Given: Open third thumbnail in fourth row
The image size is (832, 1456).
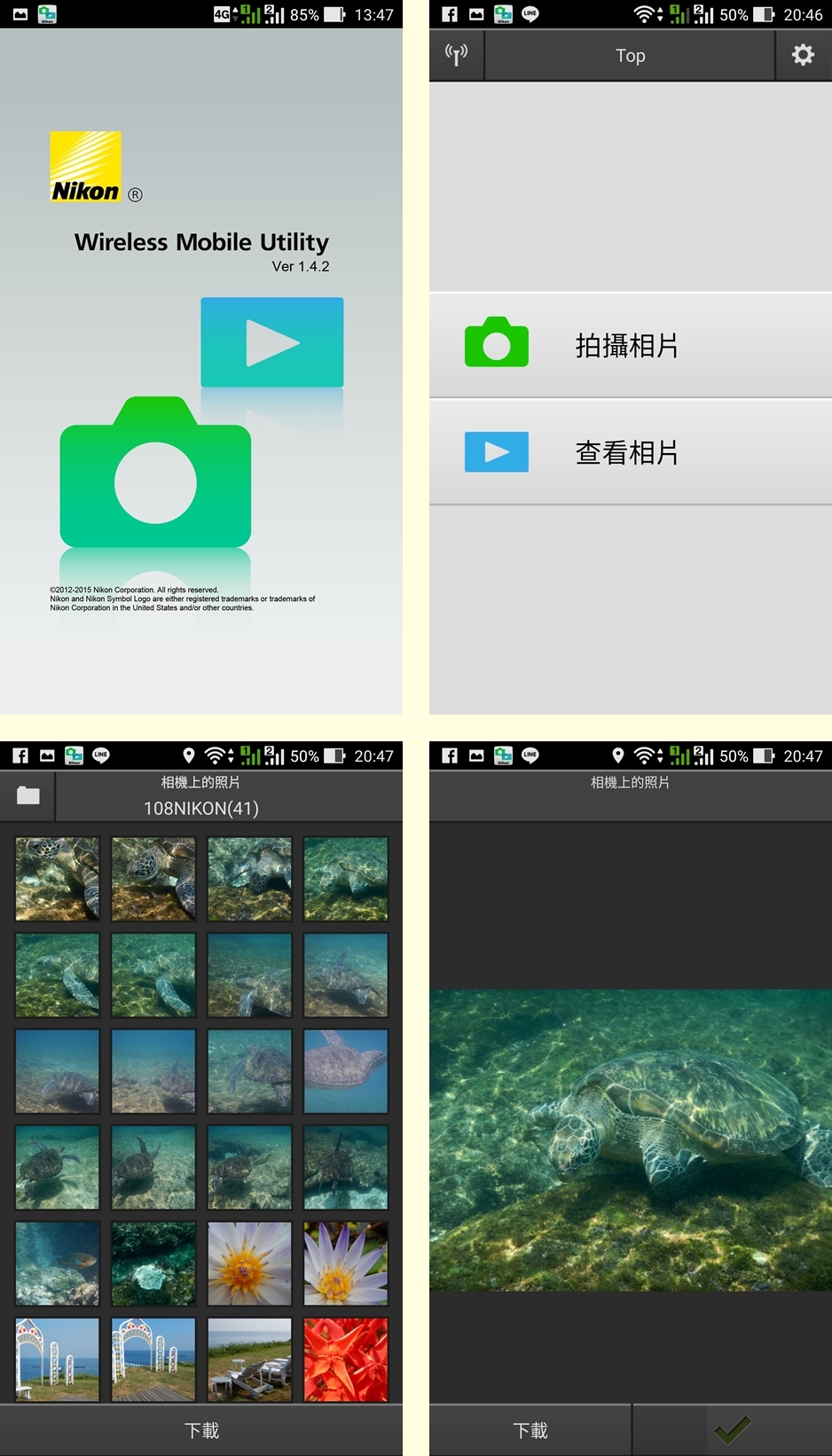Looking at the screenshot, I should point(249,1167).
